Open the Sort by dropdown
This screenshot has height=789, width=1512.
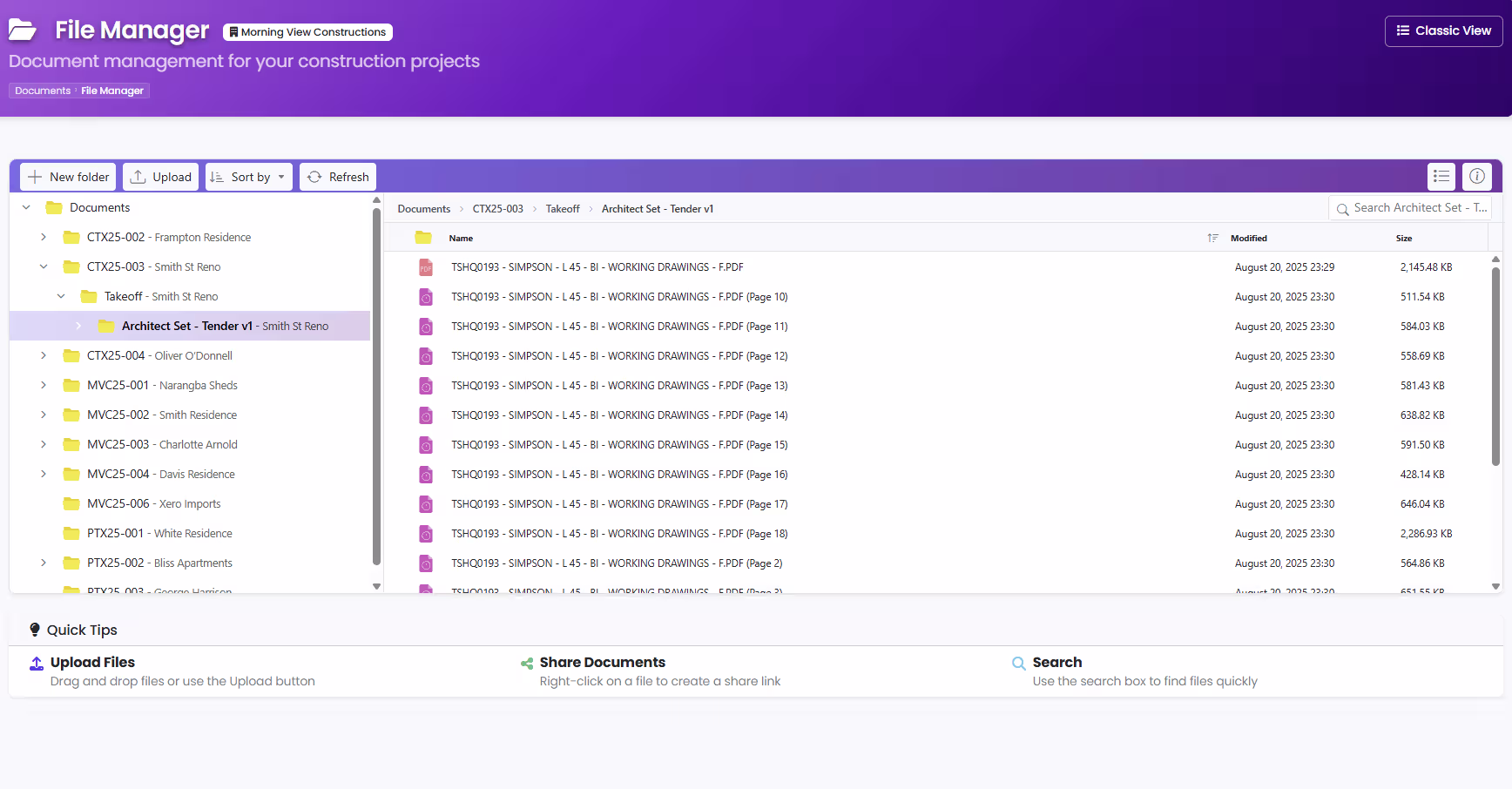point(249,177)
